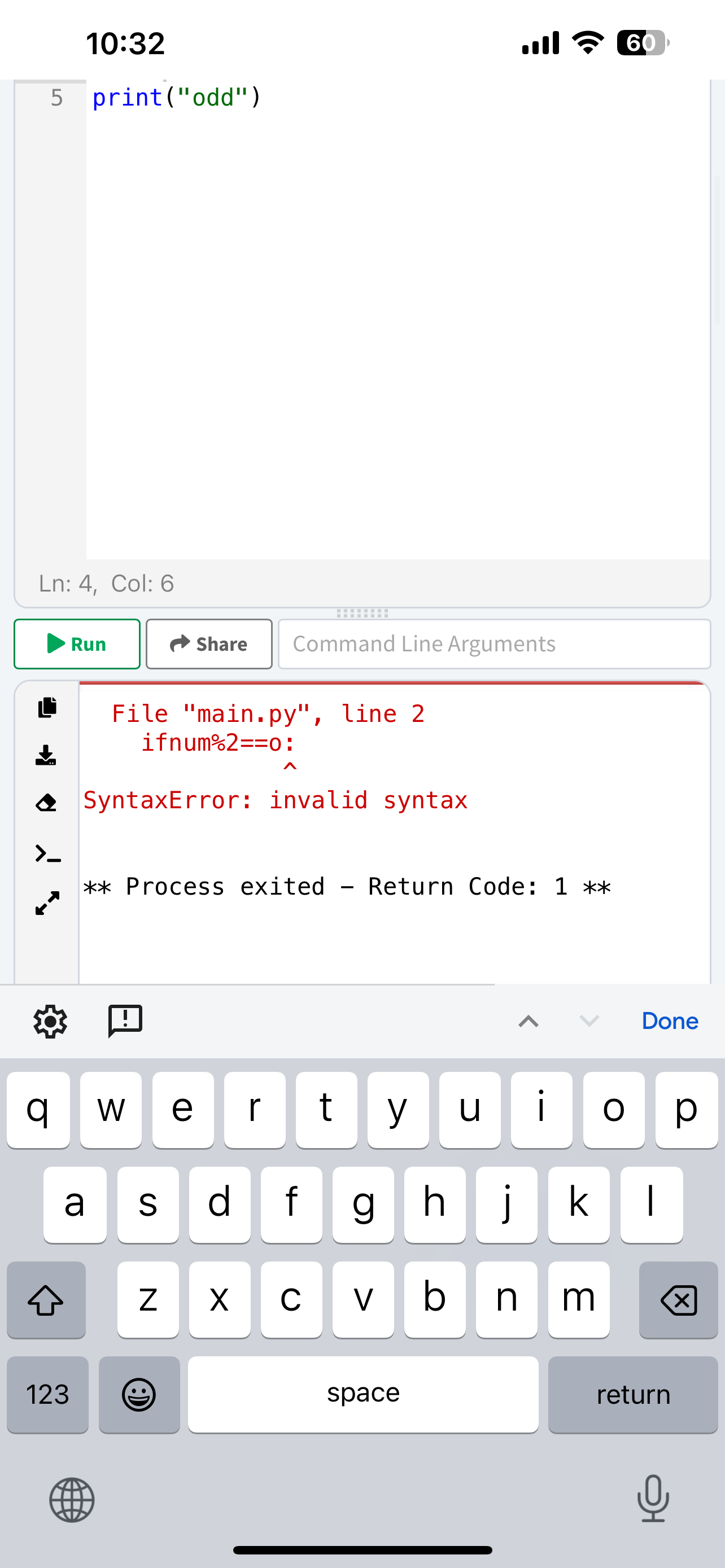The width and height of the screenshot is (725, 1568).
Task: Jump to next field with down chevron
Action: (589, 1021)
